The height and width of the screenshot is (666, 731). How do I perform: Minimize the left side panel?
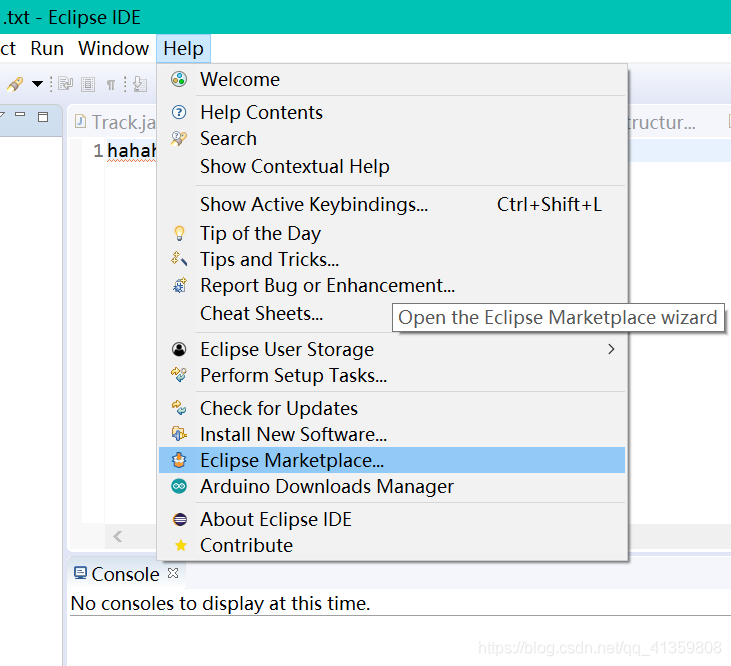coord(20,114)
